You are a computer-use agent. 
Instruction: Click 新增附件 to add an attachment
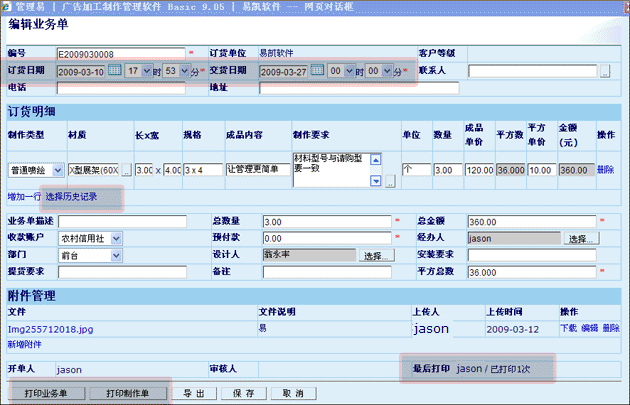click(x=23, y=343)
